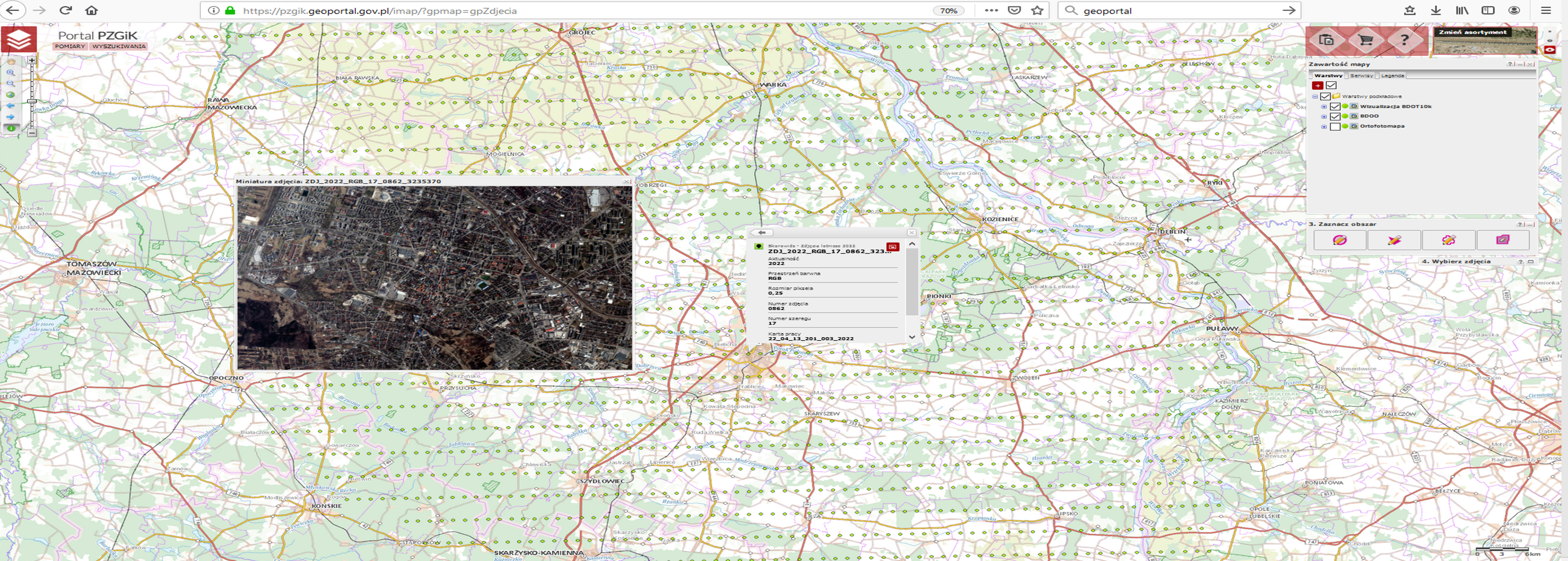Show photo thumbnail with red image icon
Image resolution: width=1568 pixels, height=561 pixels.
(892, 247)
